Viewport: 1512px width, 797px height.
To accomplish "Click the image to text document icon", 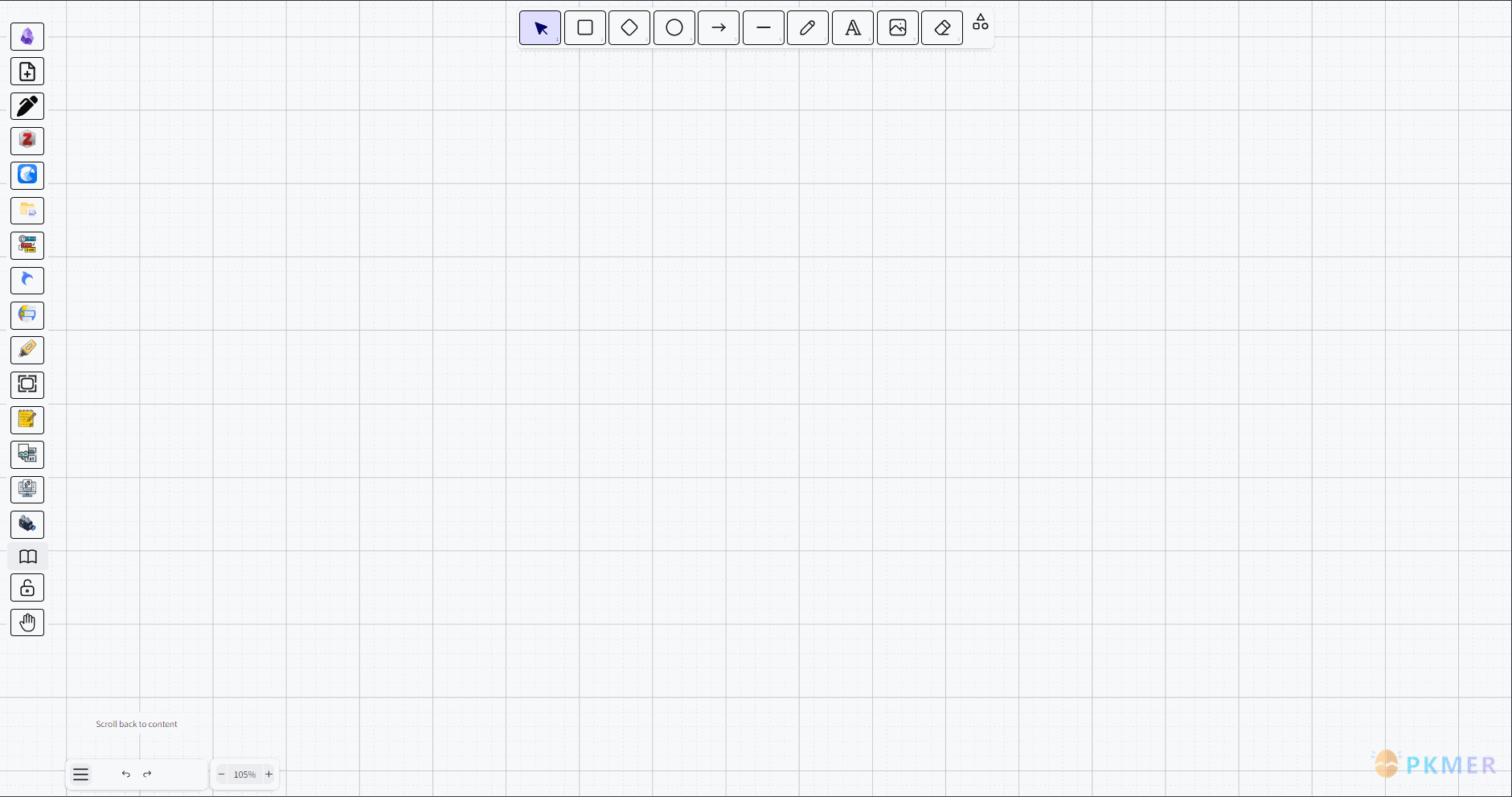I will click(x=27, y=454).
